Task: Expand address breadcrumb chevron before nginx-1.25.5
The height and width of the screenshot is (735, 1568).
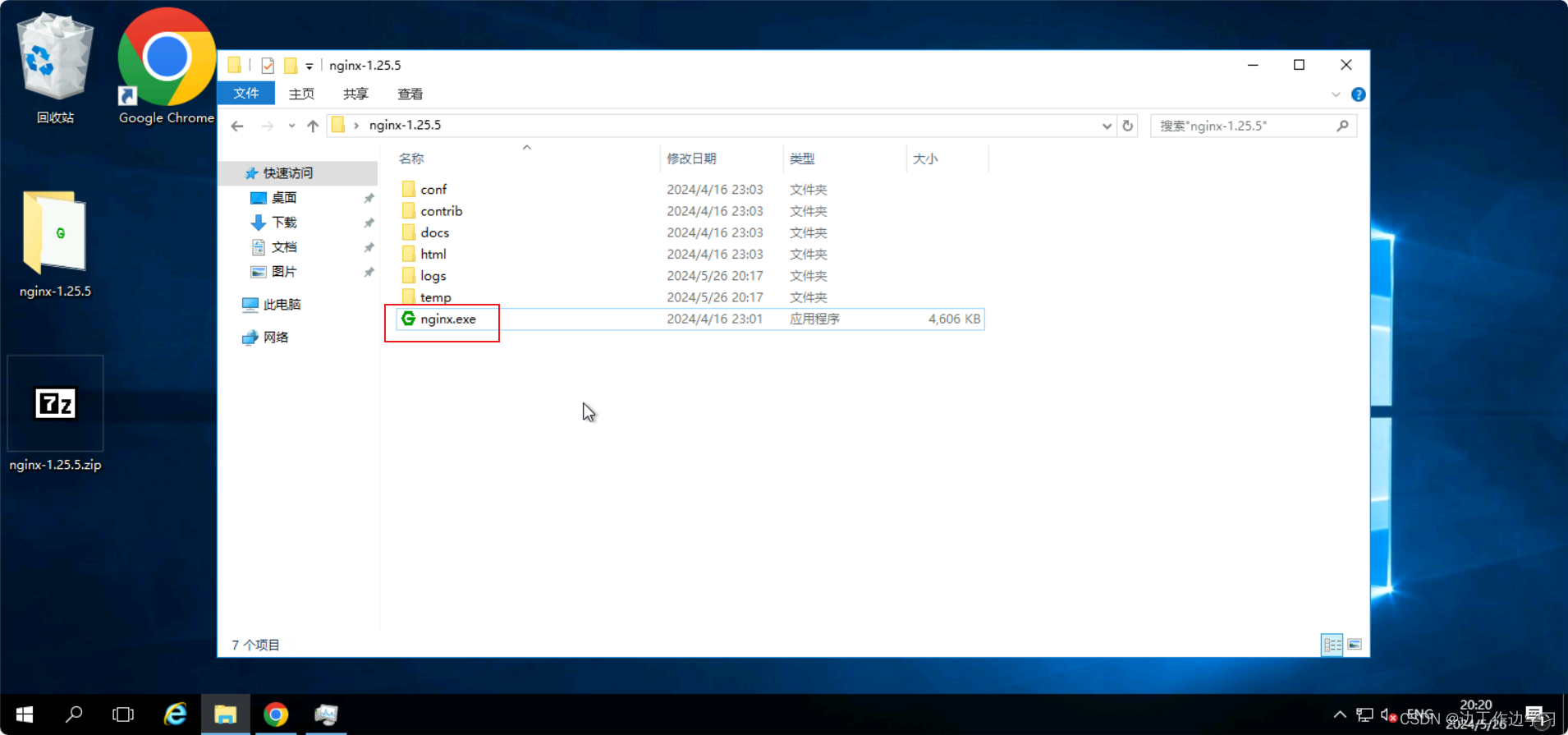Action: click(355, 126)
